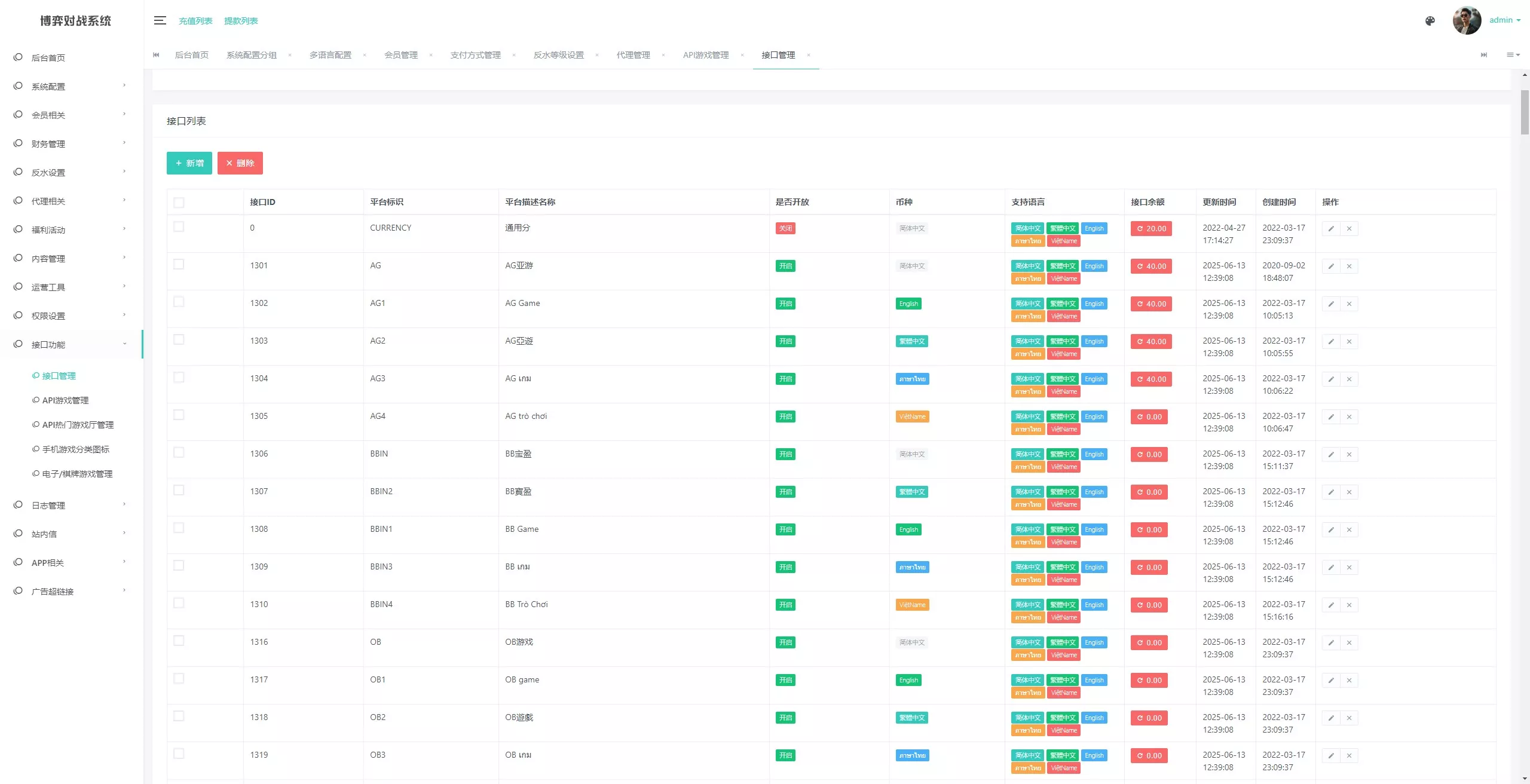Viewport: 1530px width, 784px height.
Task: Close the API游戏管理 tab
Action: click(742, 55)
